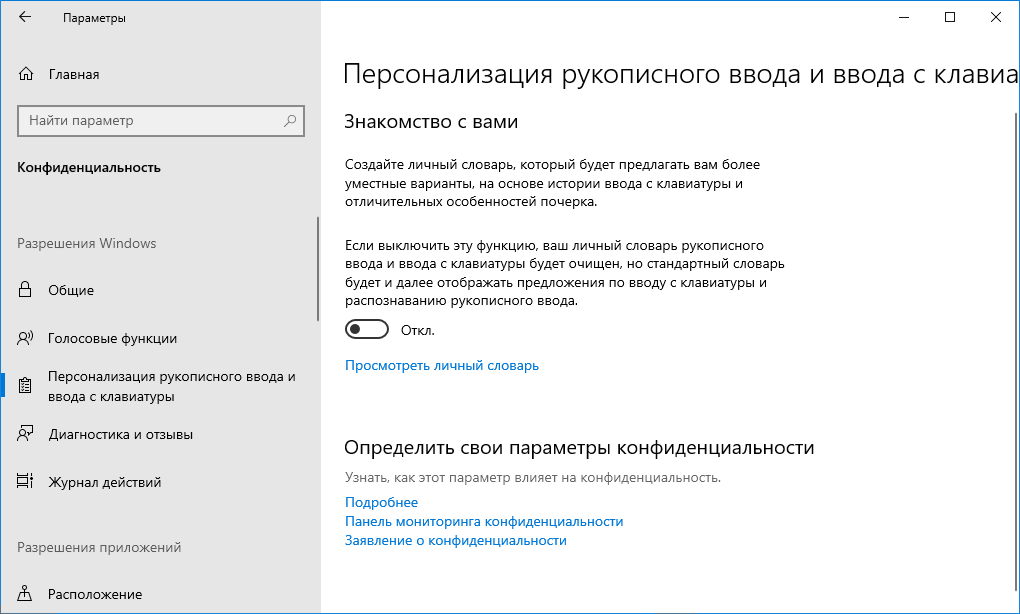Open the Подробнее link

[x=381, y=502]
